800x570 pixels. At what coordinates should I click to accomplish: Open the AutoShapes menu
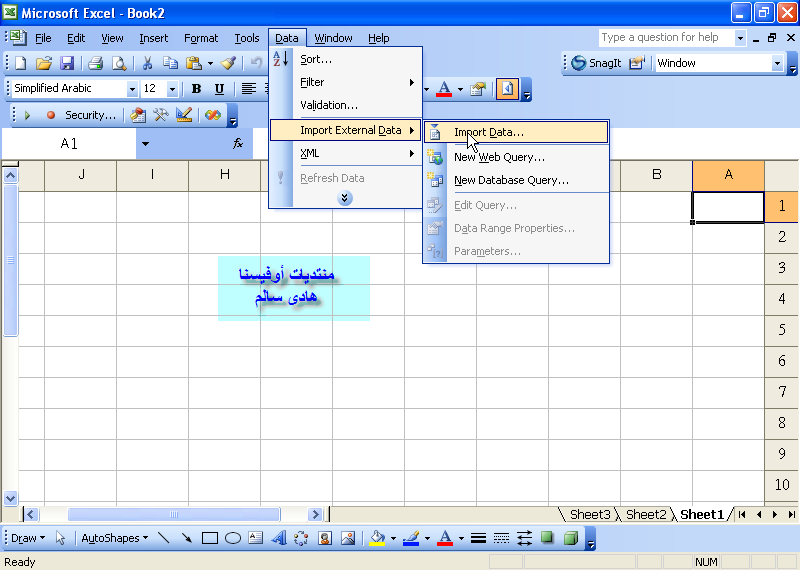click(114, 538)
